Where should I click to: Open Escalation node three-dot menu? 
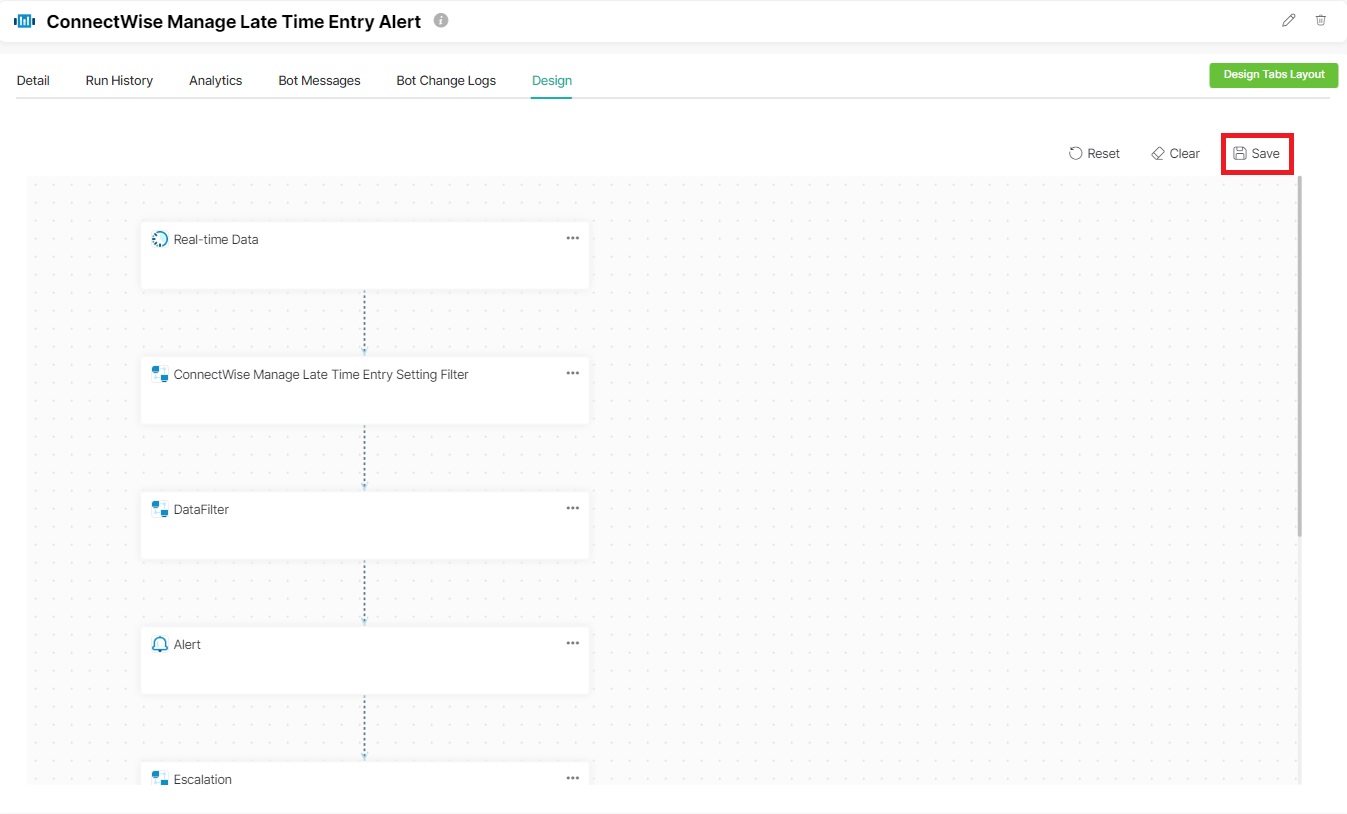[x=572, y=778]
